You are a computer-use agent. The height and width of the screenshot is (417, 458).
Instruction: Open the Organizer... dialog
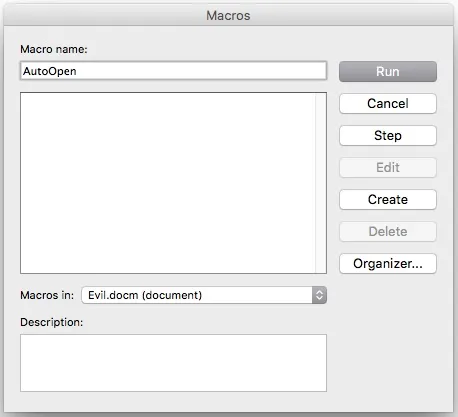(388, 263)
